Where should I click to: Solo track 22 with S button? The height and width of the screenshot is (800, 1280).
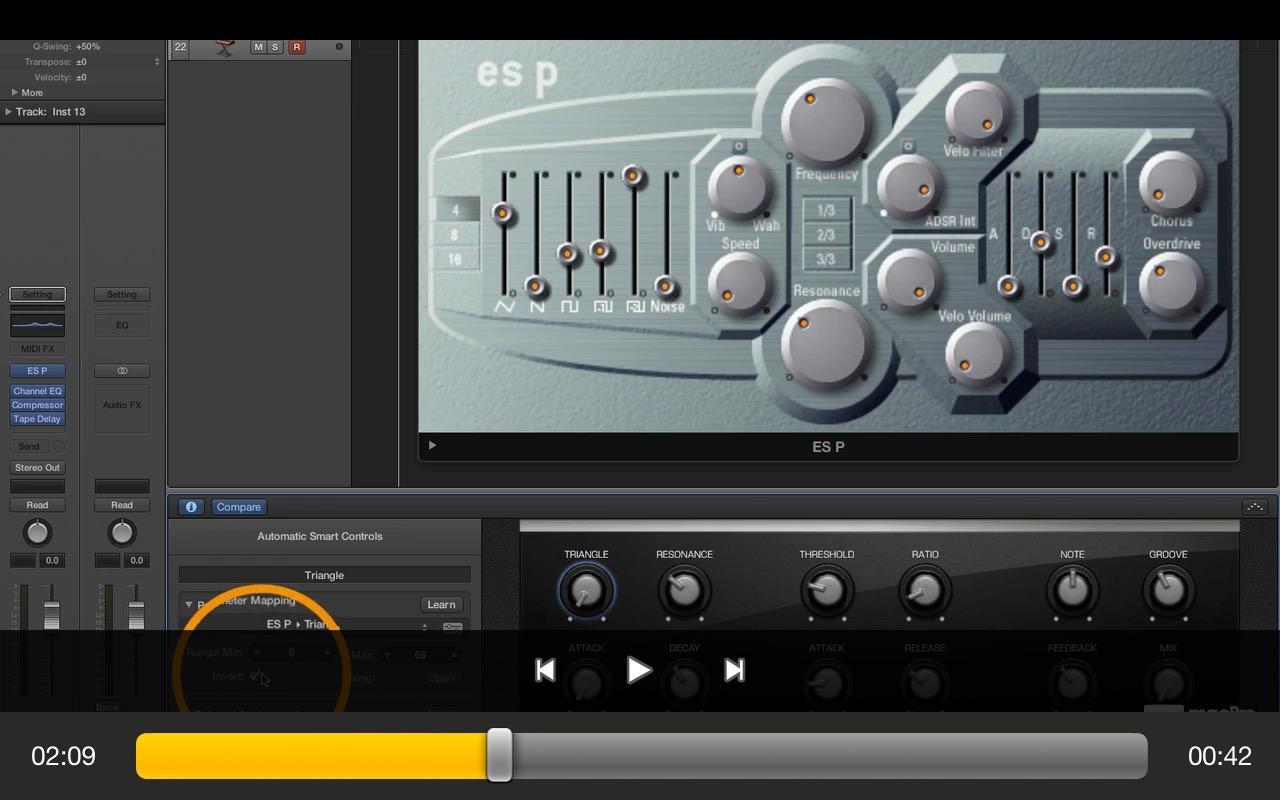pos(275,47)
